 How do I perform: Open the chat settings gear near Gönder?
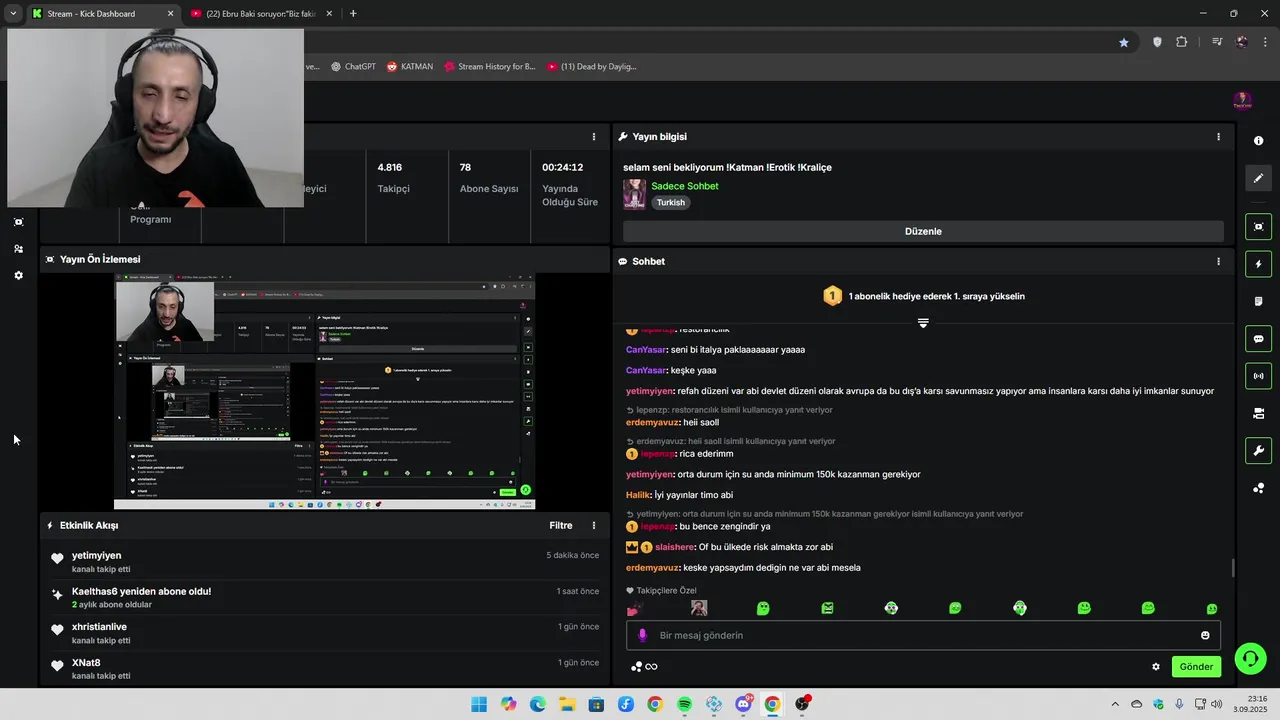[x=1156, y=667]
